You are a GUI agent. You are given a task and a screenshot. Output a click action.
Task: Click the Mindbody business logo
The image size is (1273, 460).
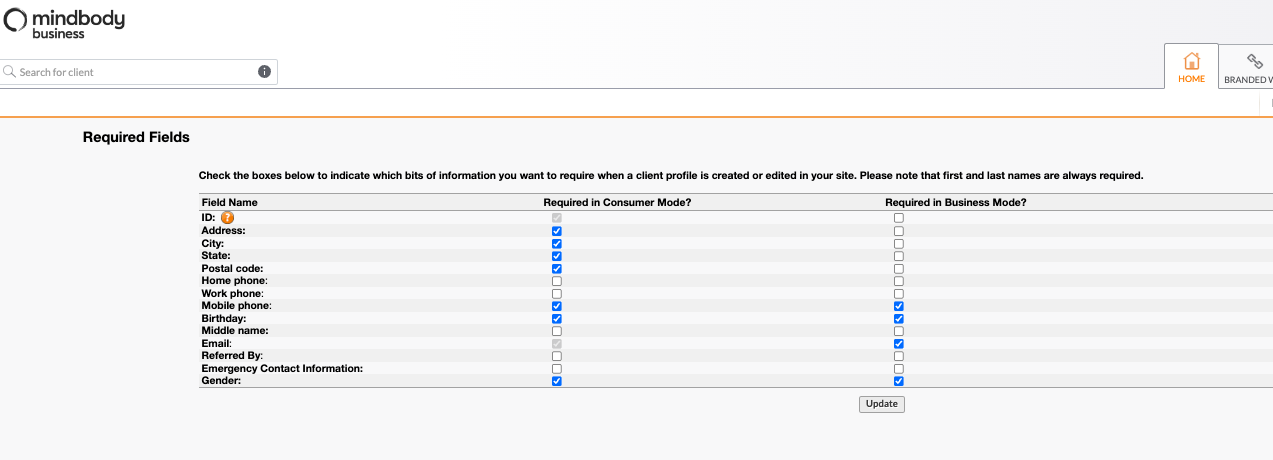[65, 22]
